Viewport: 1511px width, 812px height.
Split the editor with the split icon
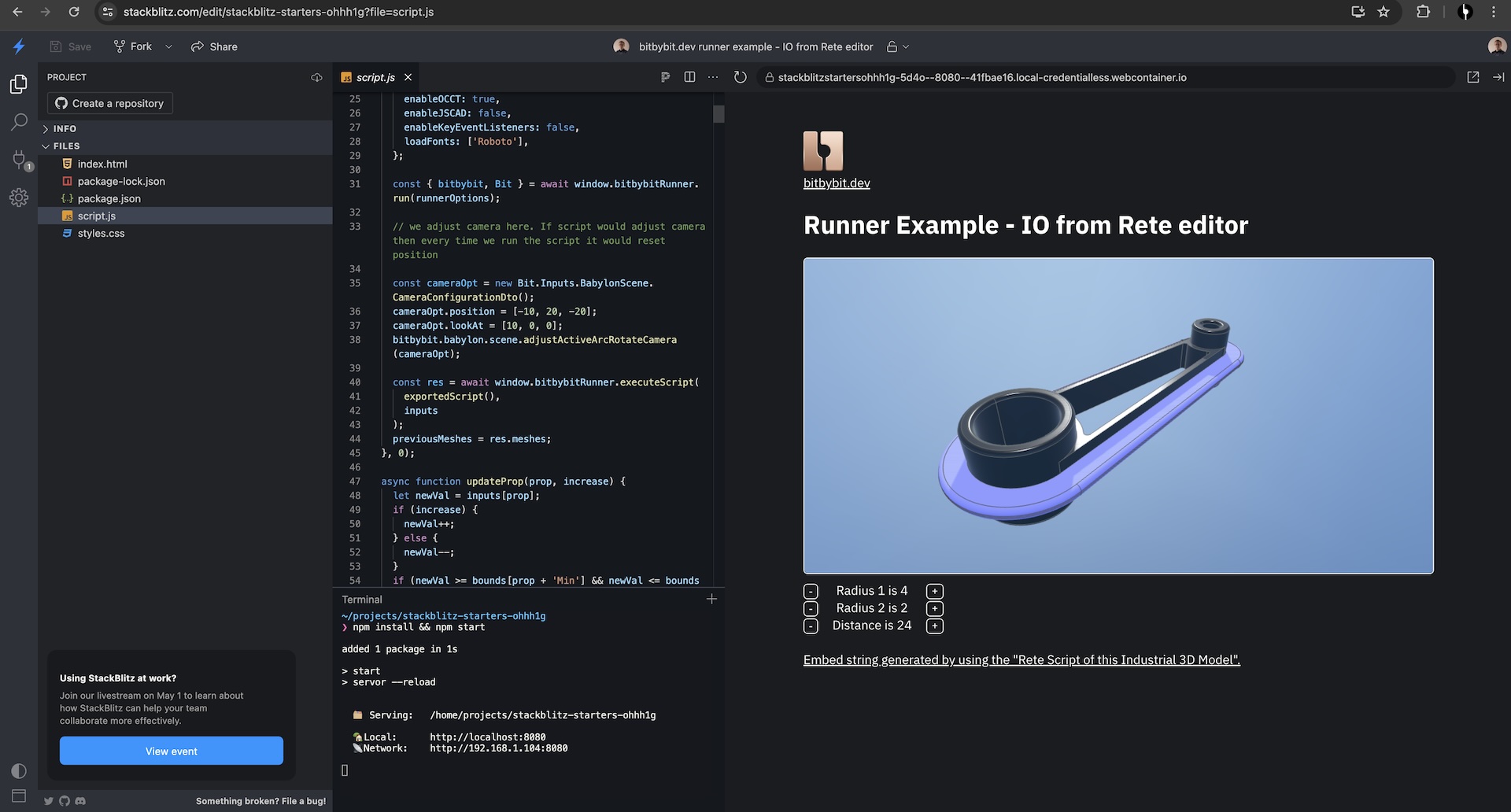(x=689, y=77)
